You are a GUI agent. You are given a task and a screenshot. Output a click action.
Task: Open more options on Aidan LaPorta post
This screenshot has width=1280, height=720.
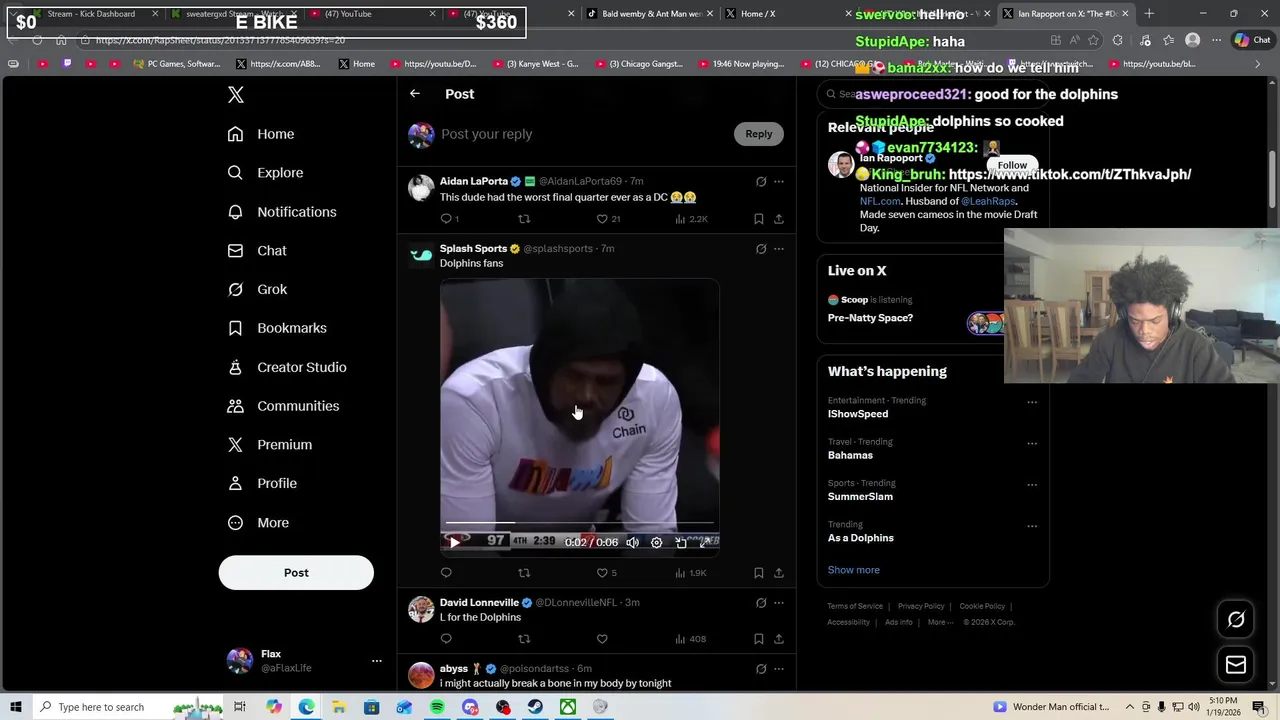[x=779, y=182]
